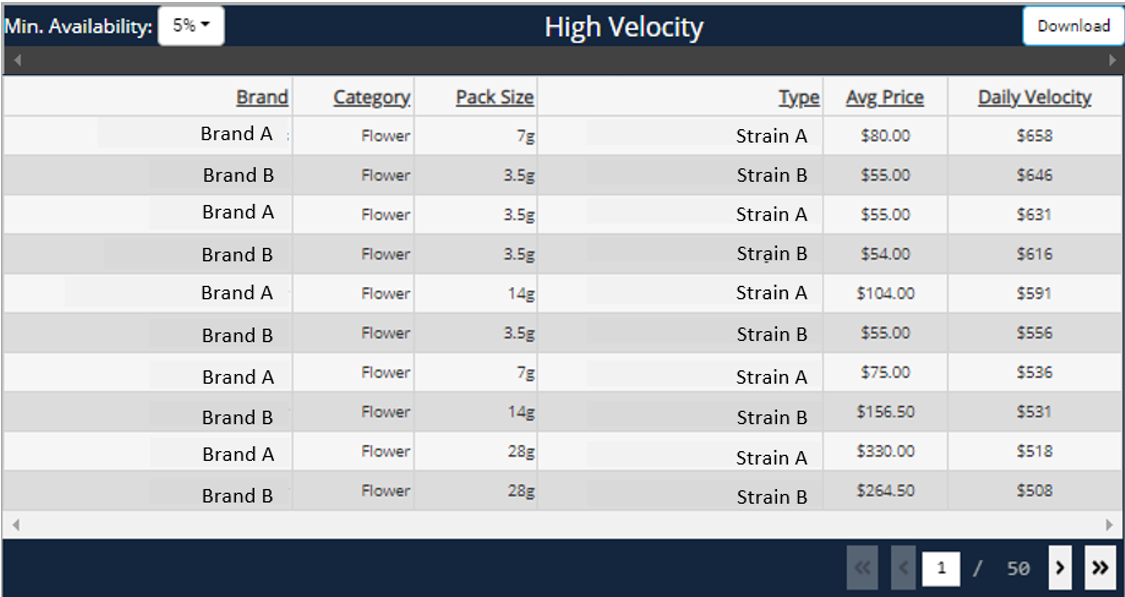The width and height of the screenshot is (1125, 597).
Task: Sort by Avg Price column header
Action: pos(884,97)
